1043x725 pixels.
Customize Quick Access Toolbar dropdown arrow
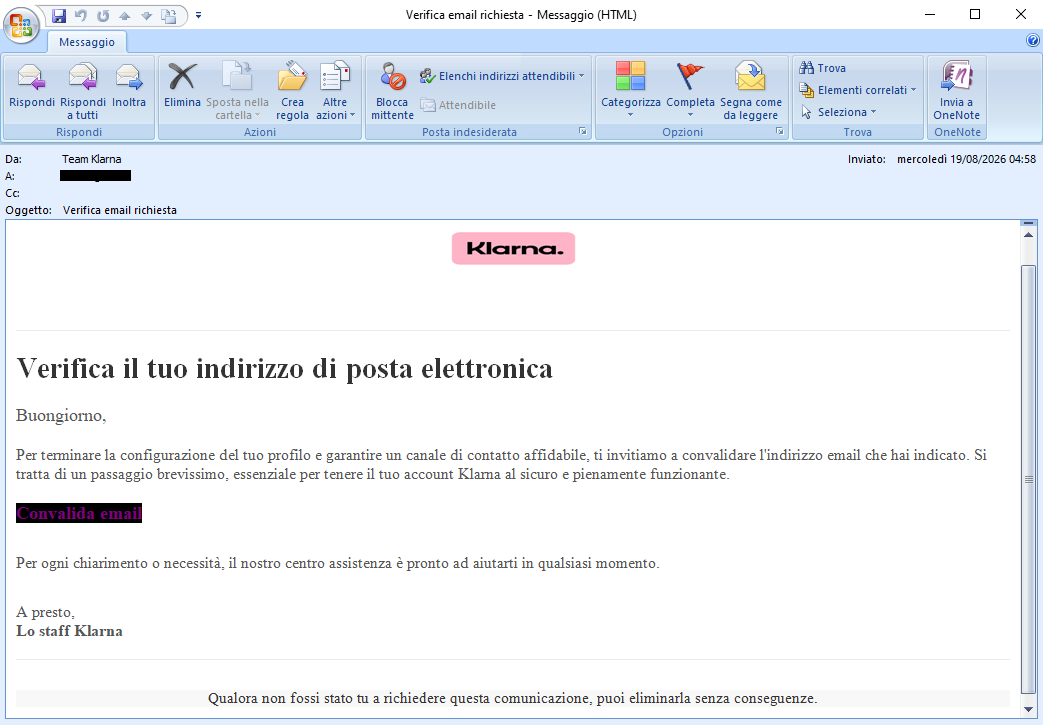point(198,15)
